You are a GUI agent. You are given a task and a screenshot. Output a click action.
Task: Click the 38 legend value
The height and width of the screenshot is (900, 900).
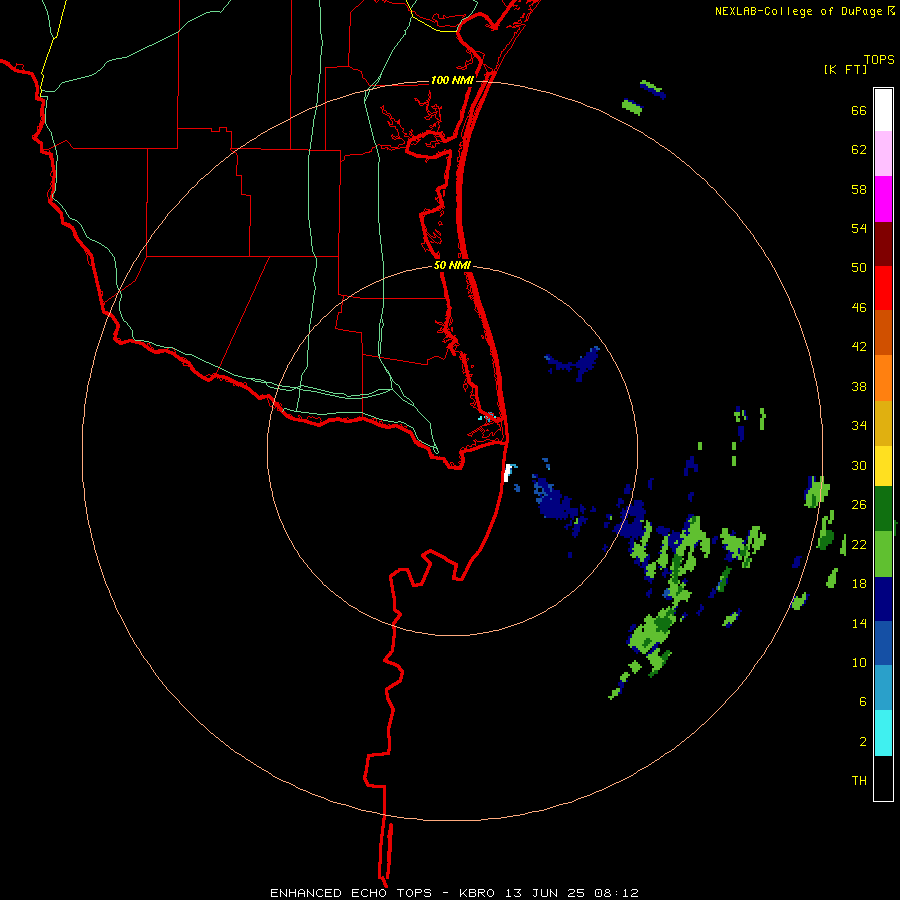859,387
